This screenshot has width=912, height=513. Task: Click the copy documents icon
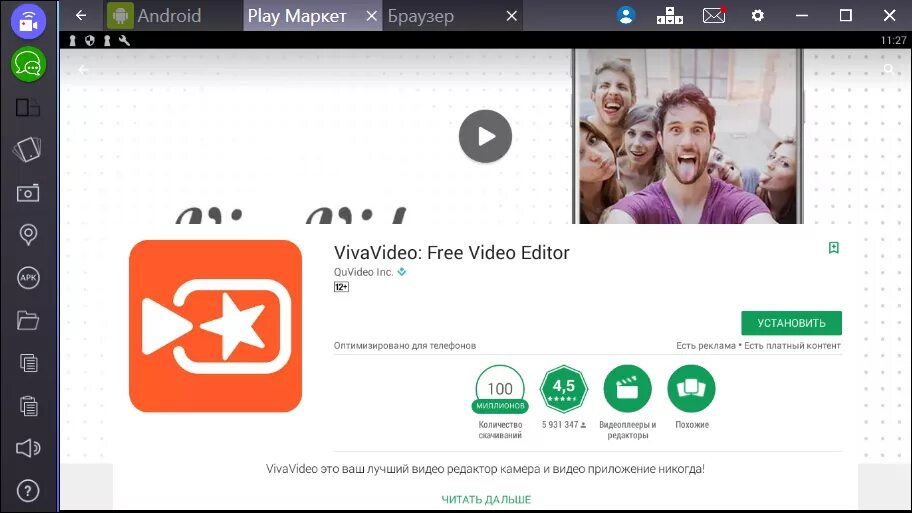pos(28,363)
